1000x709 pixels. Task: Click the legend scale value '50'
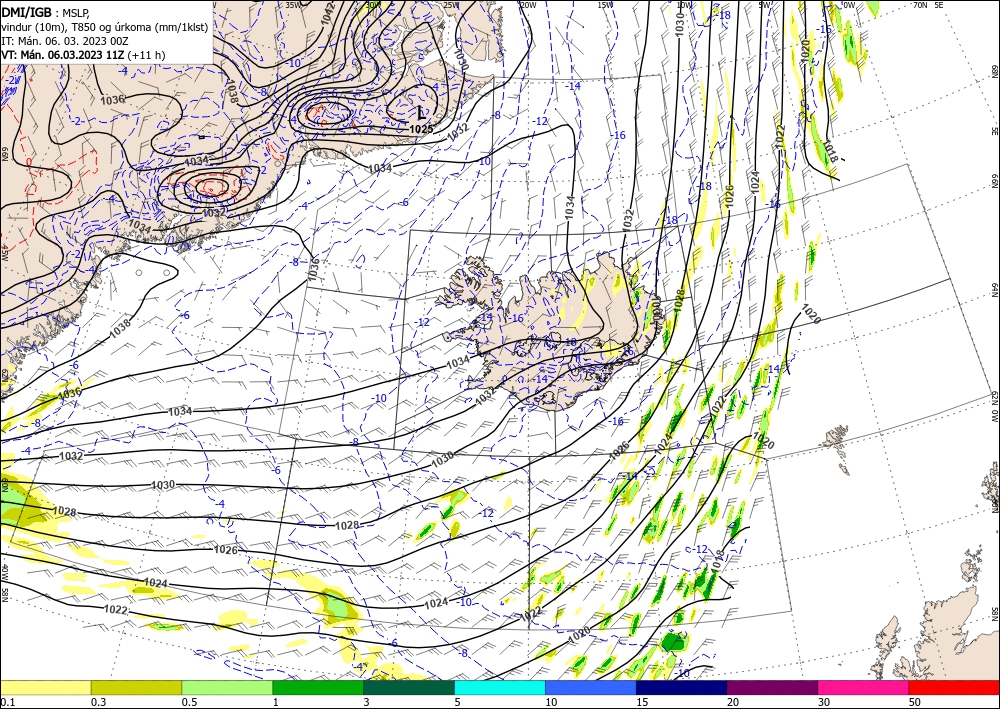(915, 702)
